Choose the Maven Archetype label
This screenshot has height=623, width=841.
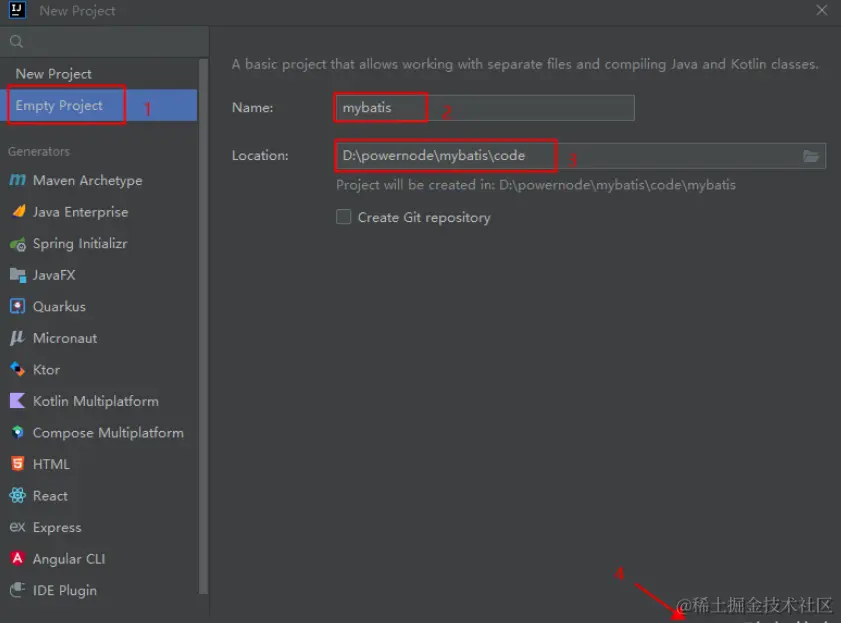coord(87,180)
